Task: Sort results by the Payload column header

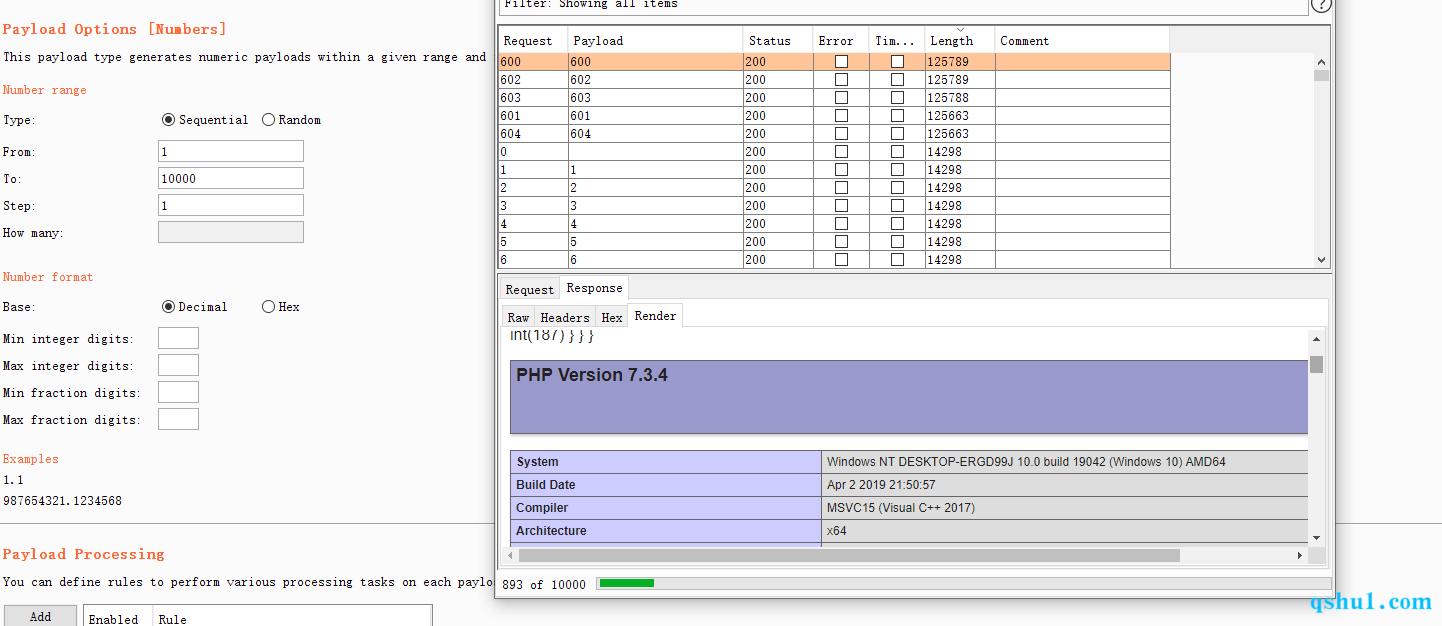Action: [x=655, y=40]
